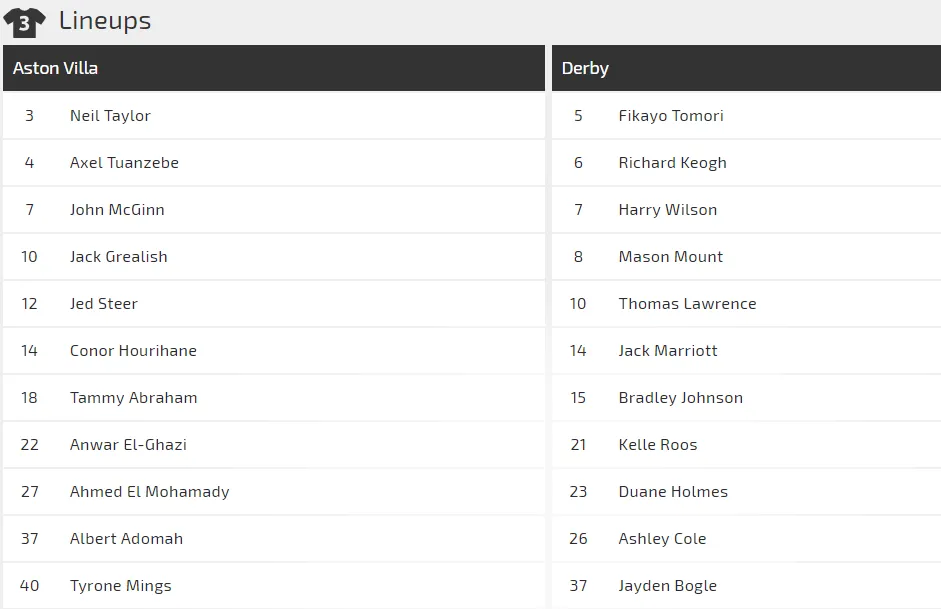This screenshot has width=941, height=609.
Task: Click John McGinn's name
Action: (117, 210)
